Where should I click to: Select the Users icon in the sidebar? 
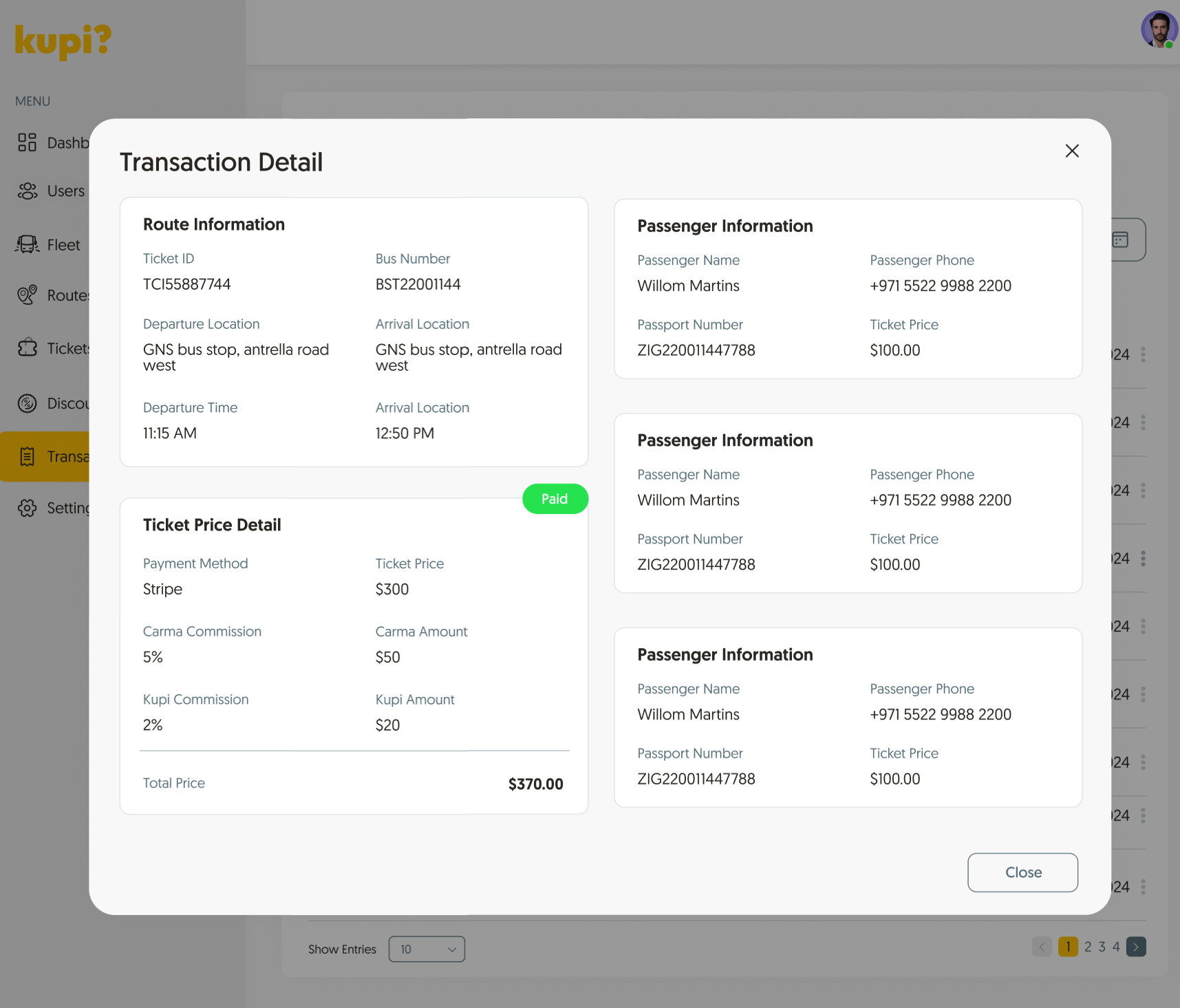(27, 191)
